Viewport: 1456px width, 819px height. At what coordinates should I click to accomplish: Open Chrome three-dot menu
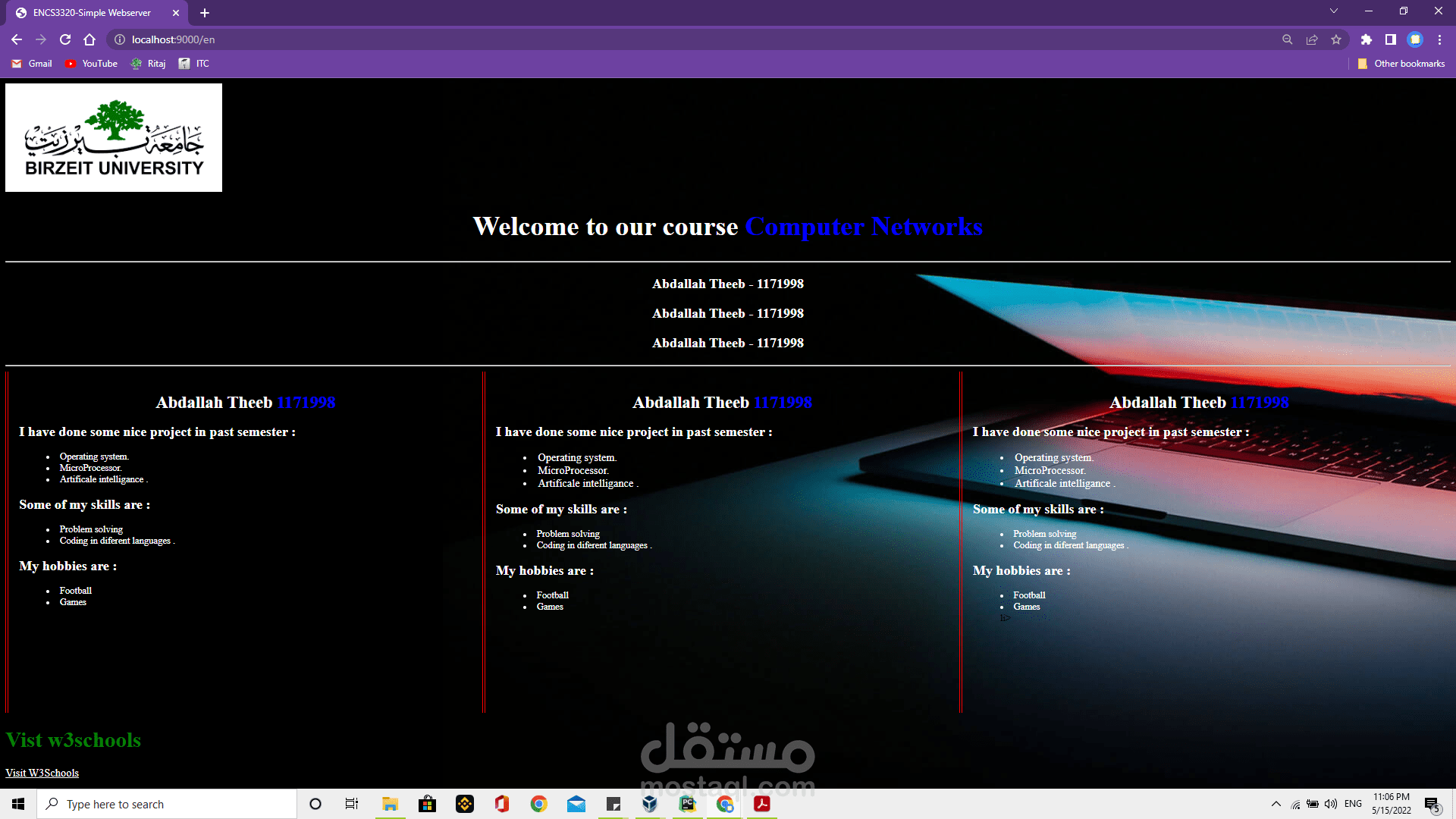pos(1439,39)
